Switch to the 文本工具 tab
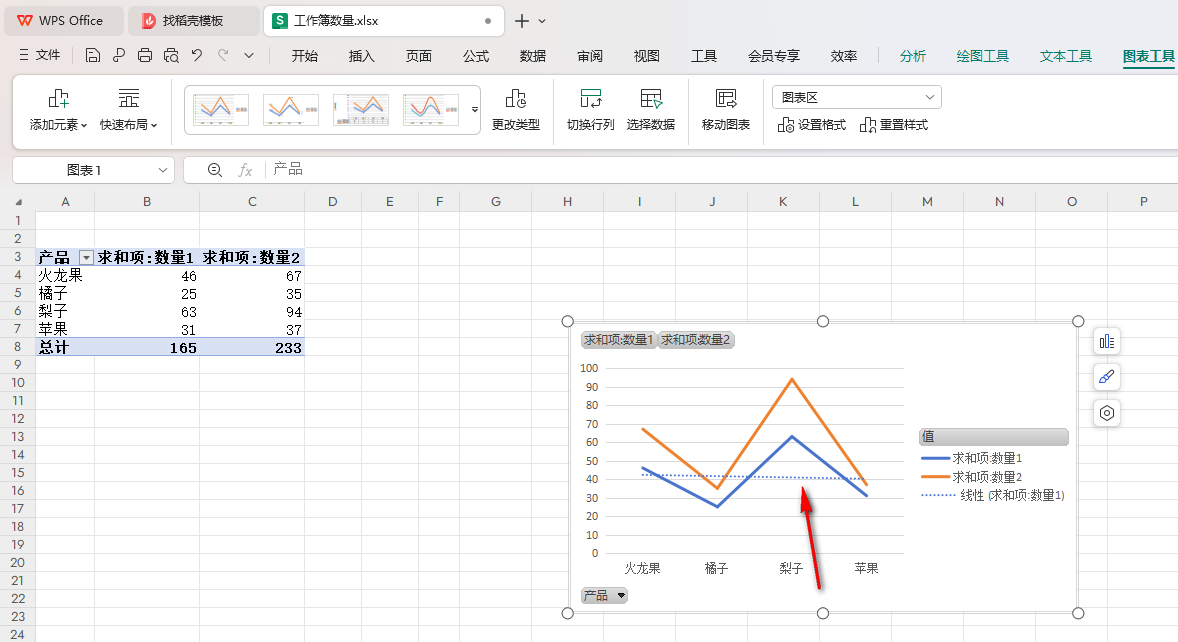This screenshot has height=642, width=1178. coord(1066,56)
